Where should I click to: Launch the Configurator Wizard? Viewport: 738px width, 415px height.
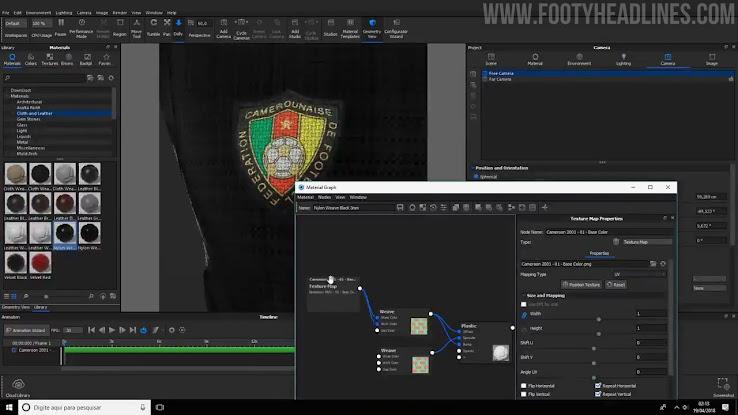(x=396, y=28)
